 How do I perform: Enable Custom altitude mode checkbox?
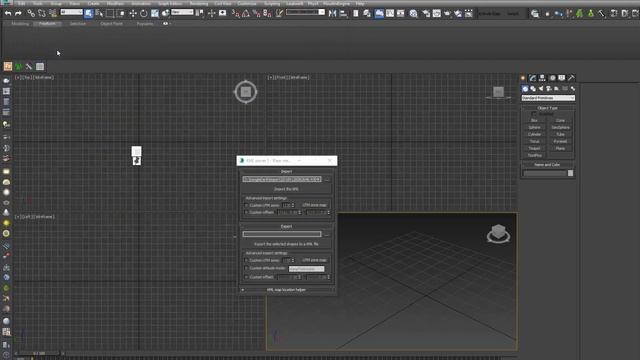(x=246, y=268)
